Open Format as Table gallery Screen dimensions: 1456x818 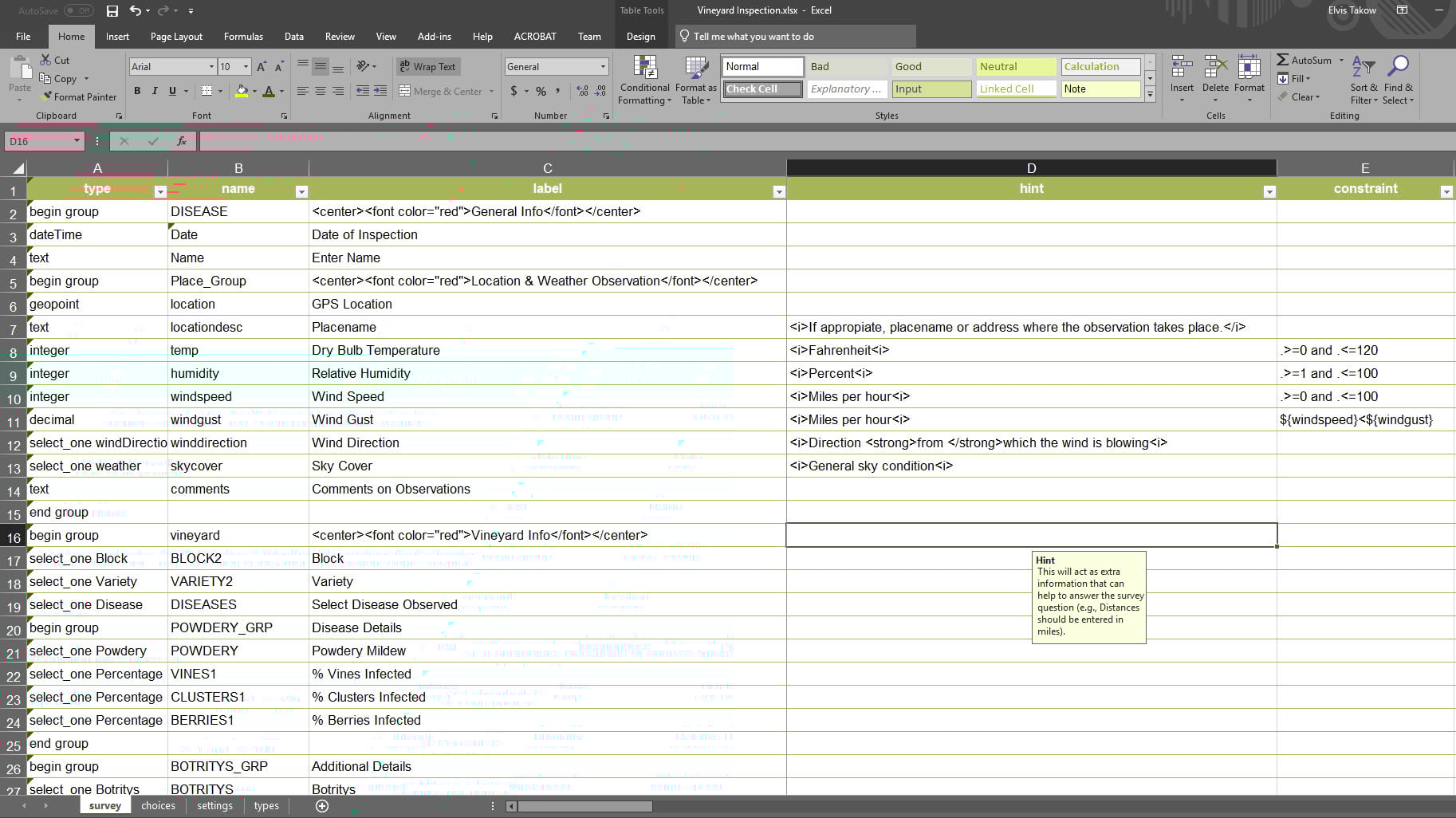[x=696, y=80]
